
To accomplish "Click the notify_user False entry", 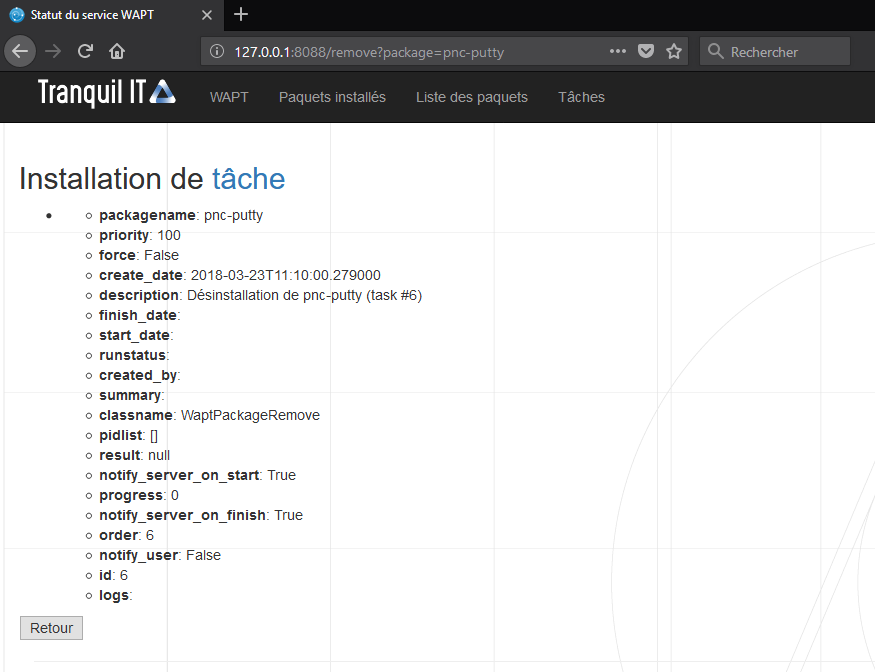I will (x=160, y=555).
